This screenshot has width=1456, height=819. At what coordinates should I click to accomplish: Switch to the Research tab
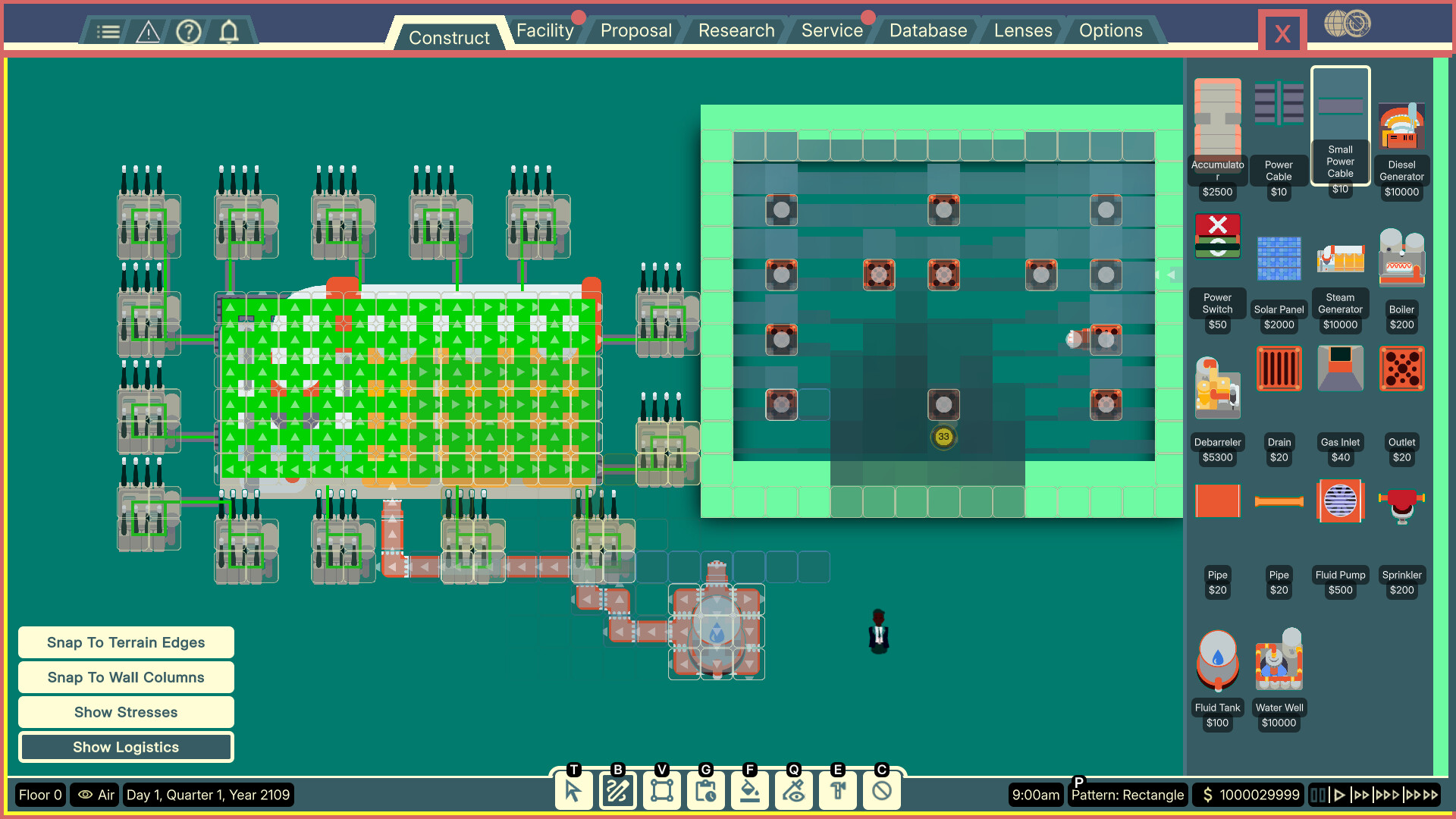coord(735,30)
